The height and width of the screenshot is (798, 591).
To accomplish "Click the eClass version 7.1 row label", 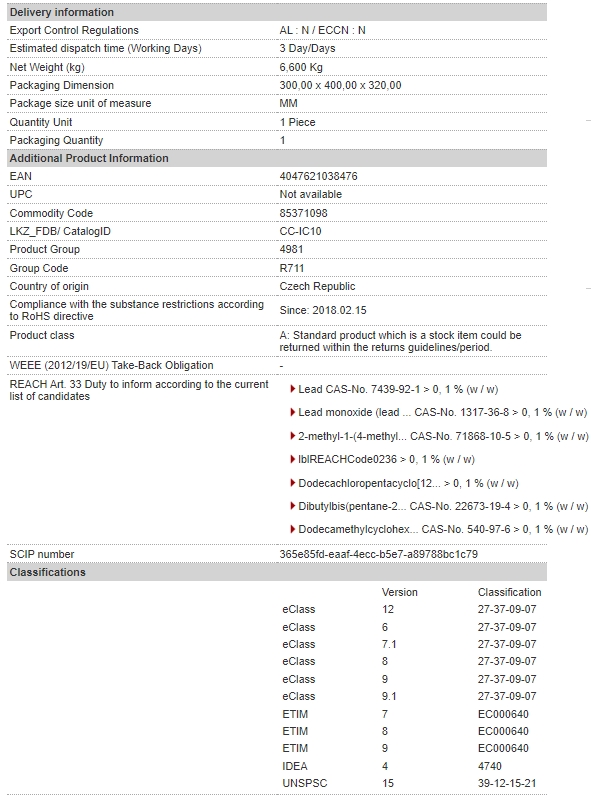I will point(299,644).
